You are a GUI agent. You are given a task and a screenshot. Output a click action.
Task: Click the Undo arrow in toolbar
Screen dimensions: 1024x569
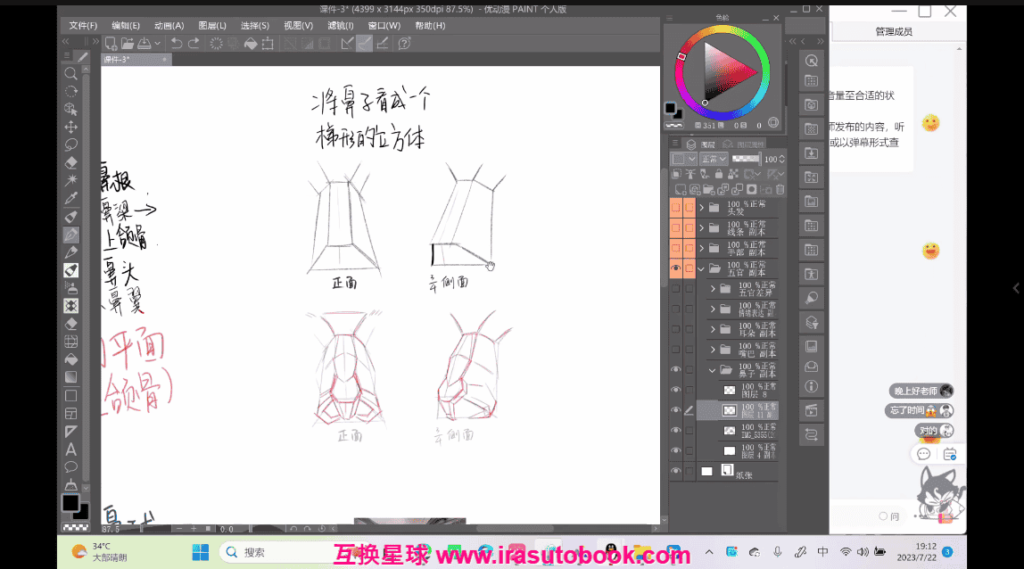click(177, 43)
